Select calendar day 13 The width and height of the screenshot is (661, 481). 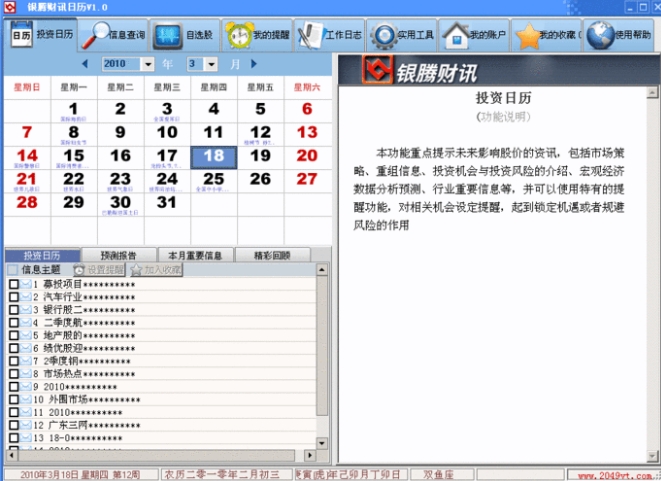point(307,134)
